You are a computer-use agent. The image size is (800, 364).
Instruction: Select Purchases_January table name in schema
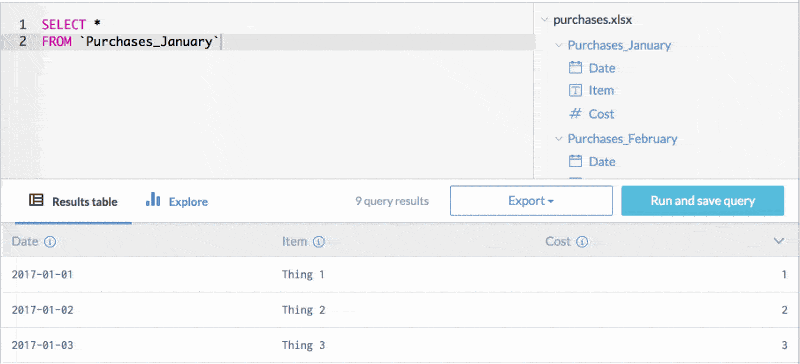619,45
